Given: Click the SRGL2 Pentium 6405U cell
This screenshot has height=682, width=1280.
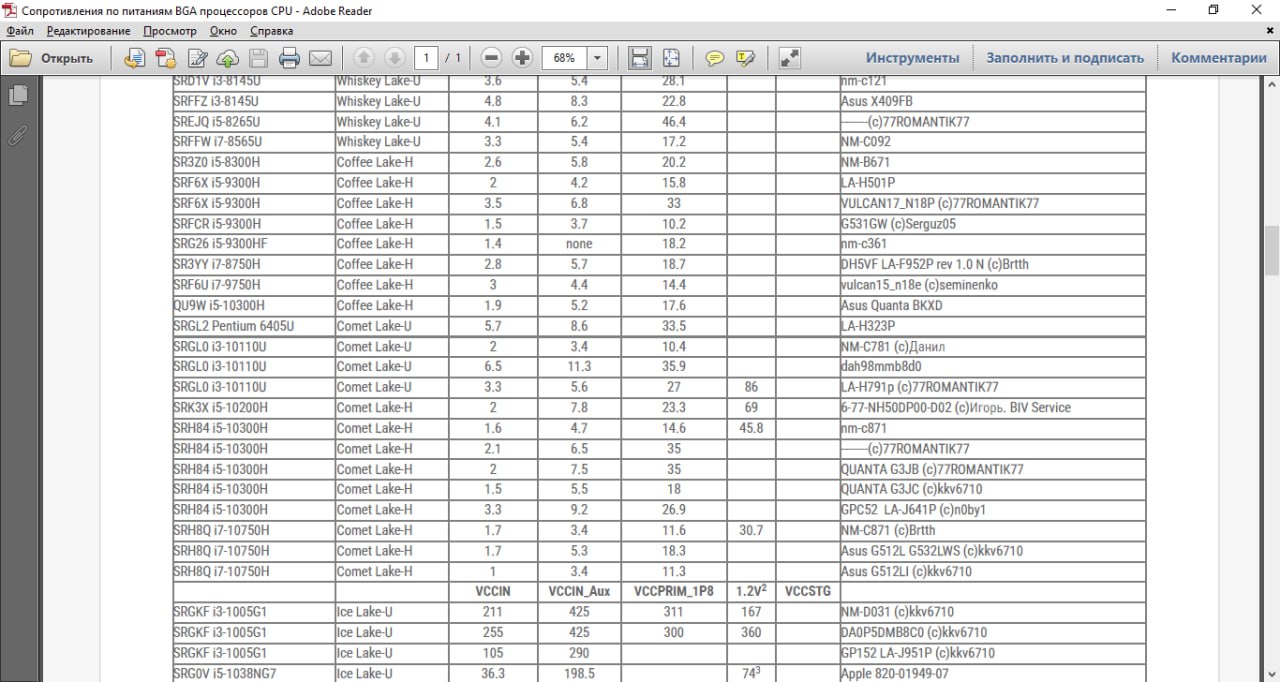Looking at the screenshot, I should pos(254,326).
